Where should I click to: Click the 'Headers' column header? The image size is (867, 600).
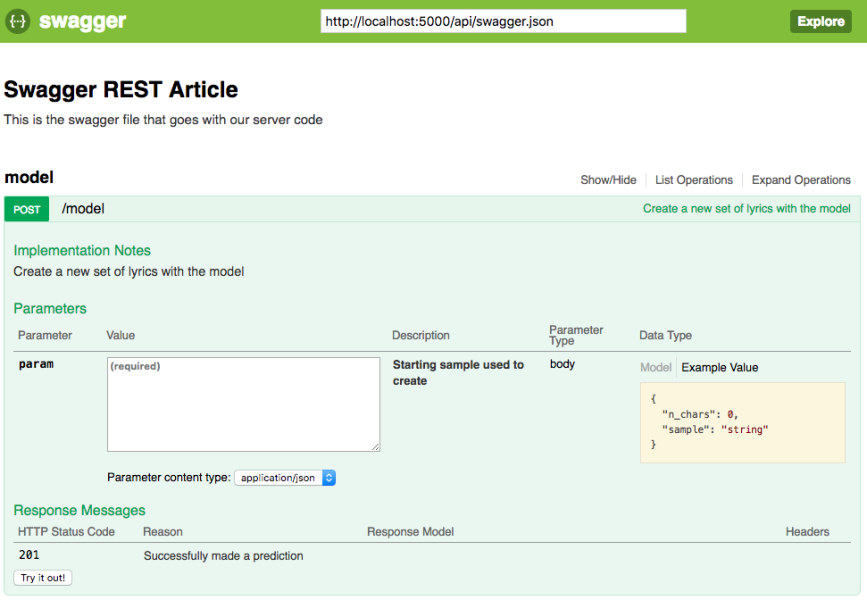tap(807, 531)
